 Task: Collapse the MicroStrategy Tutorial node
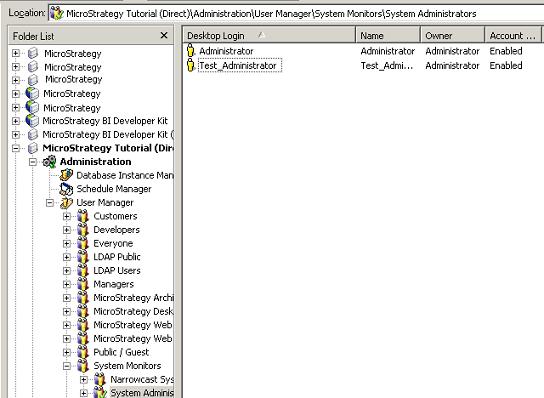(x=16, y=148)
